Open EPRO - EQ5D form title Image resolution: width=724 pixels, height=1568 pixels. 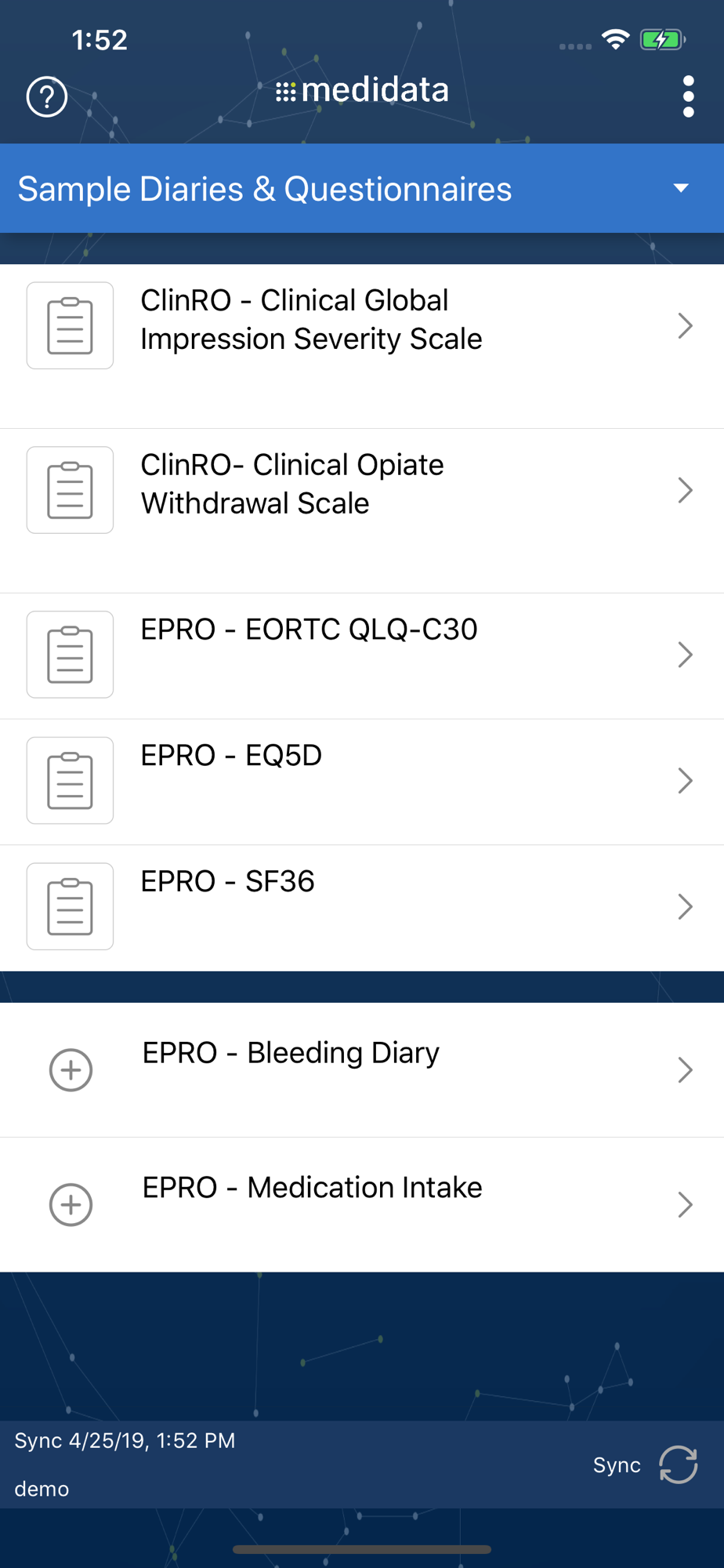tap(231, 756)
